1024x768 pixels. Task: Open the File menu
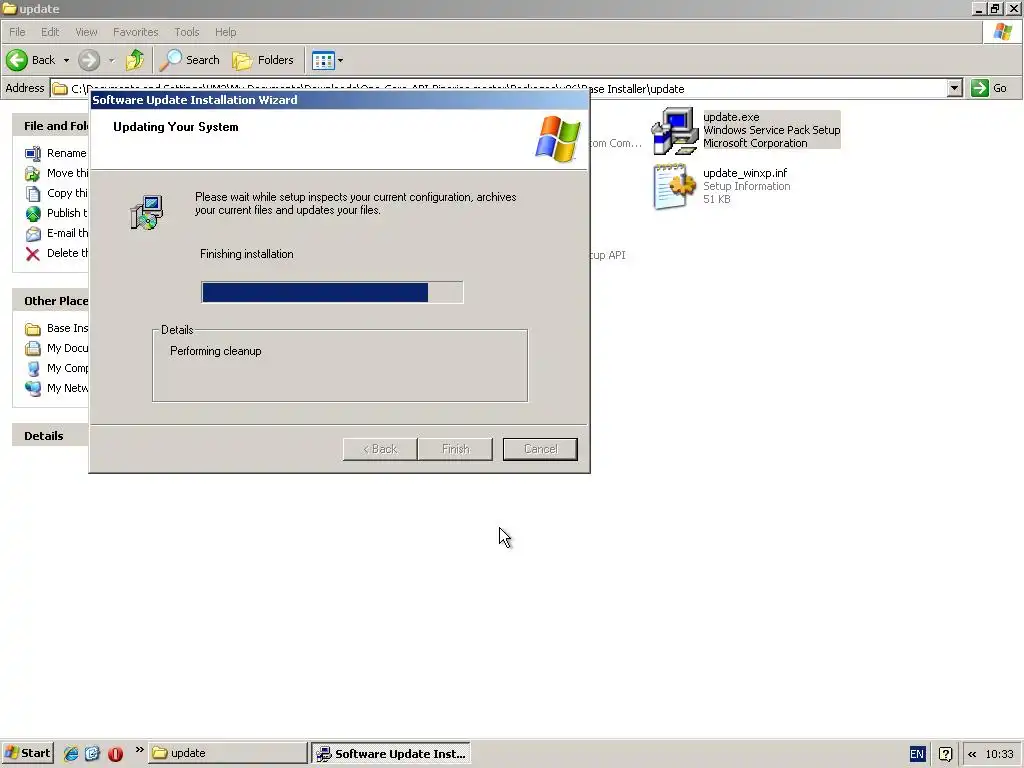point(17,32)
